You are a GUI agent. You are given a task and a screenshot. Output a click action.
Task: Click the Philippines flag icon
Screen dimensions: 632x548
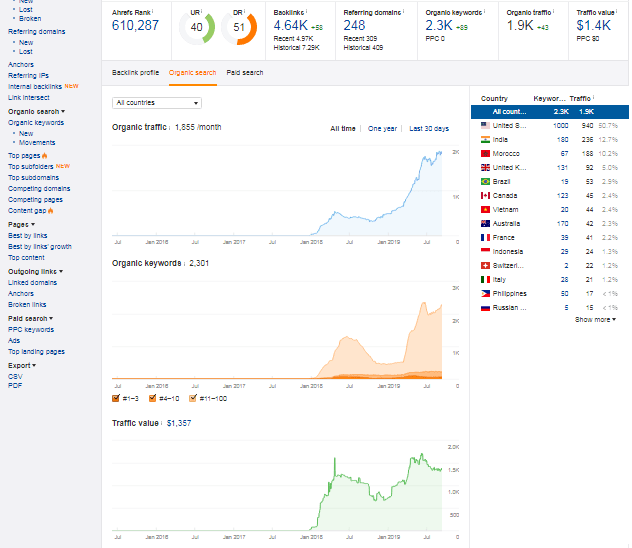485,294
